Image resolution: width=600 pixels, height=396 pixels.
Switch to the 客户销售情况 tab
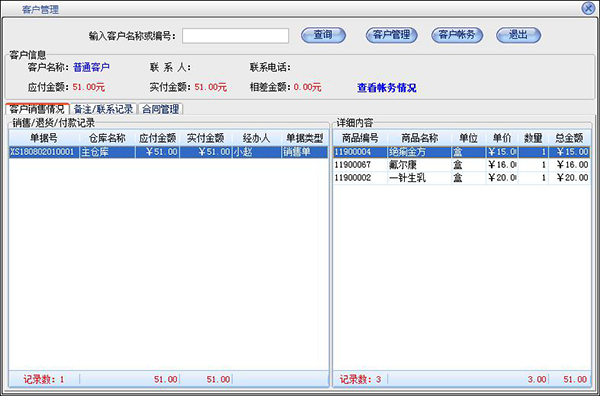[38, 109]
